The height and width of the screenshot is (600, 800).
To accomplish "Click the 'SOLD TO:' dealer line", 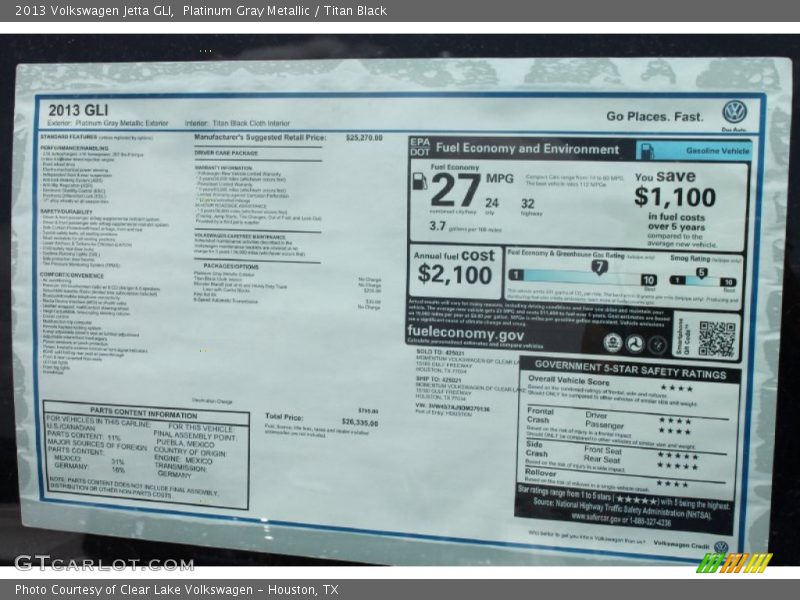I will [440, 352].
